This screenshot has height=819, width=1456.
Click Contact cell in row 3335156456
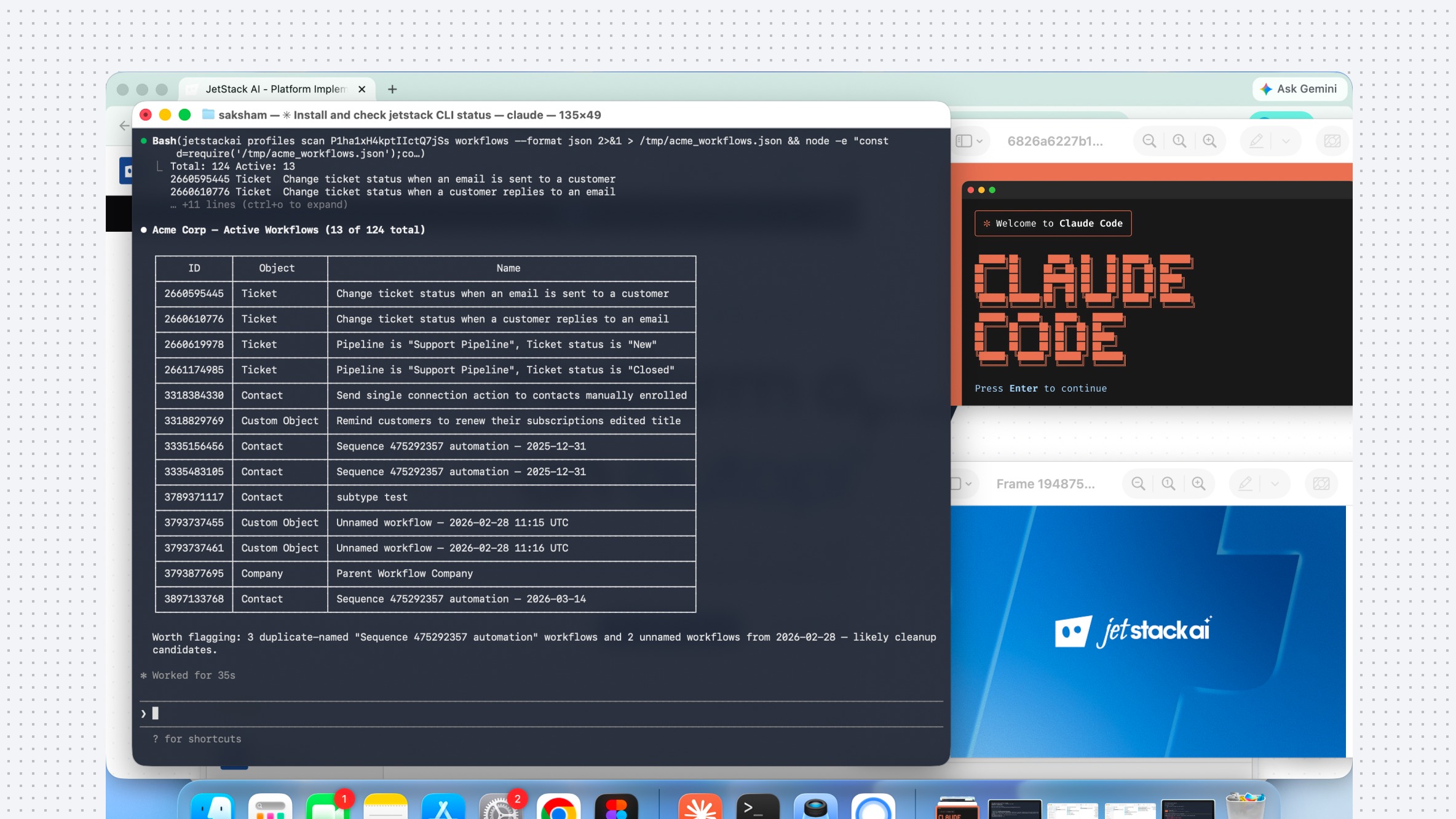point(280,446)
